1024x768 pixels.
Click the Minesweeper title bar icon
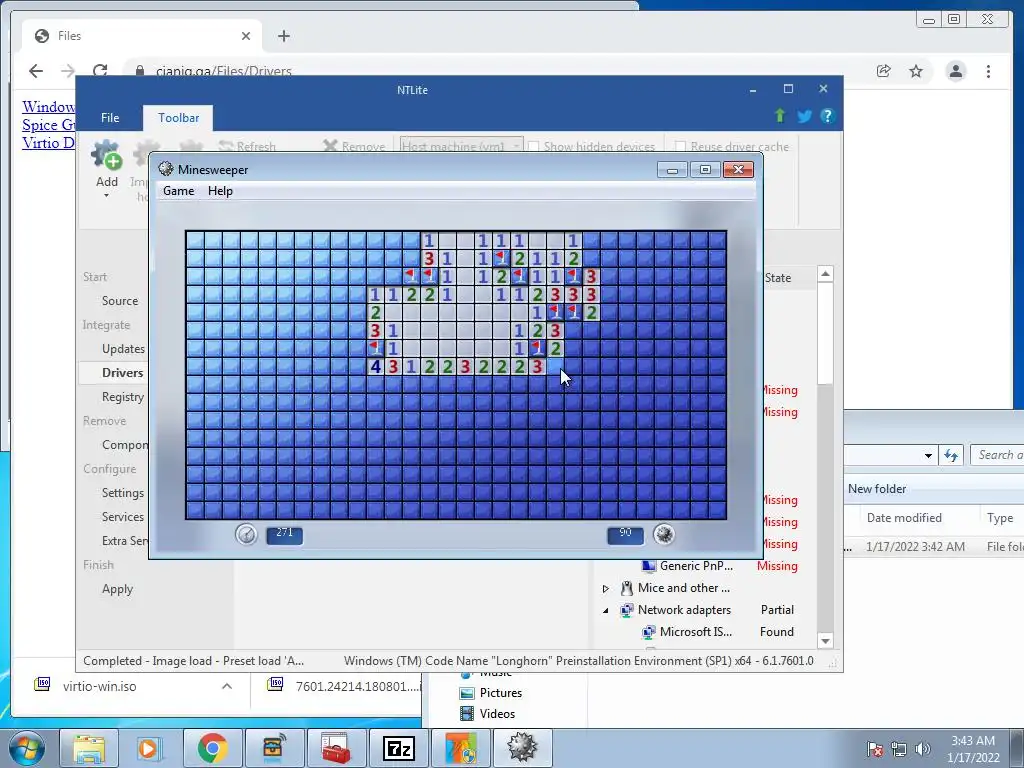point(166,169)
